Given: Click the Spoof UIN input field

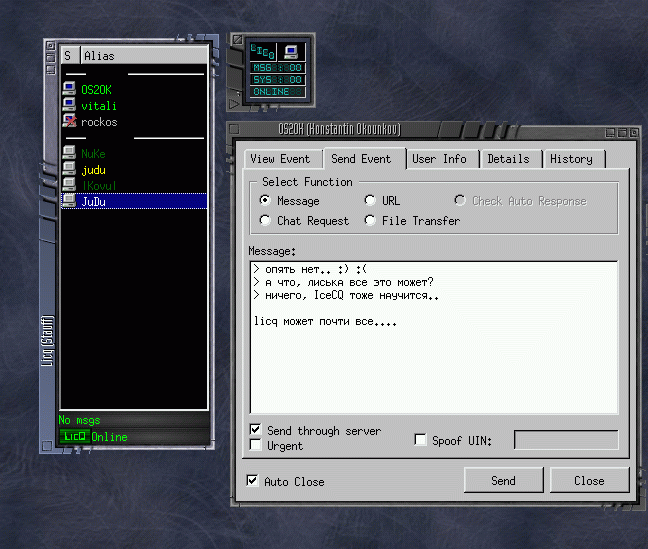Looking at the screenshot, I should pyautogui.click(x=566, y=440).
